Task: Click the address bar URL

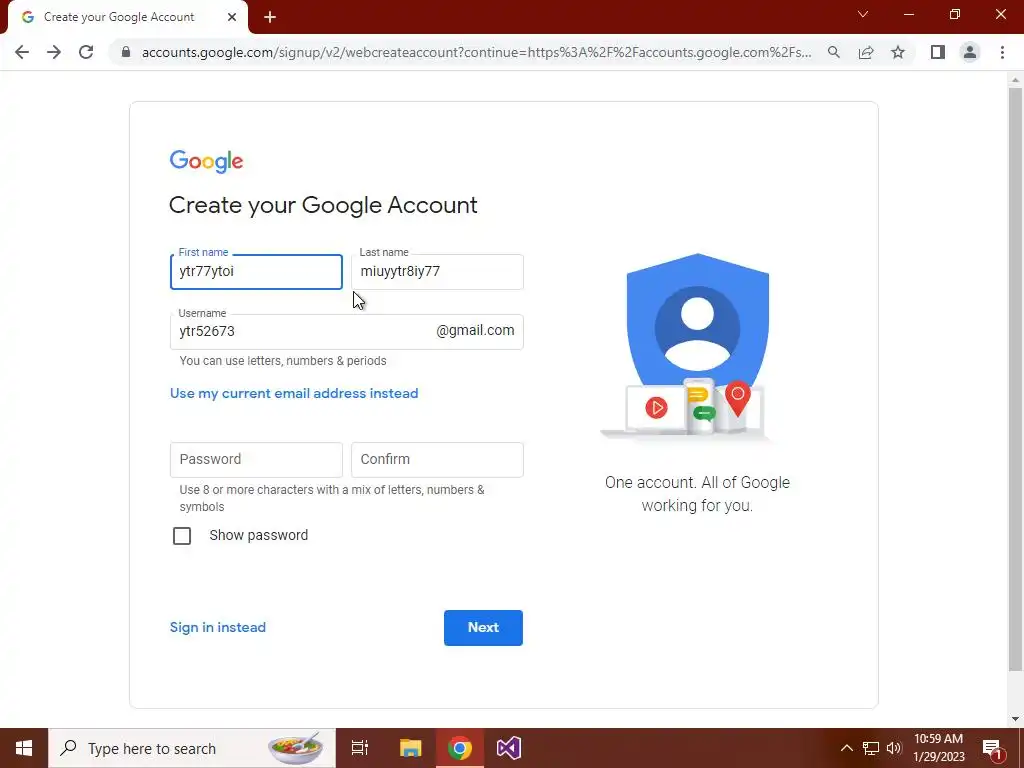Action: (477, 52)
